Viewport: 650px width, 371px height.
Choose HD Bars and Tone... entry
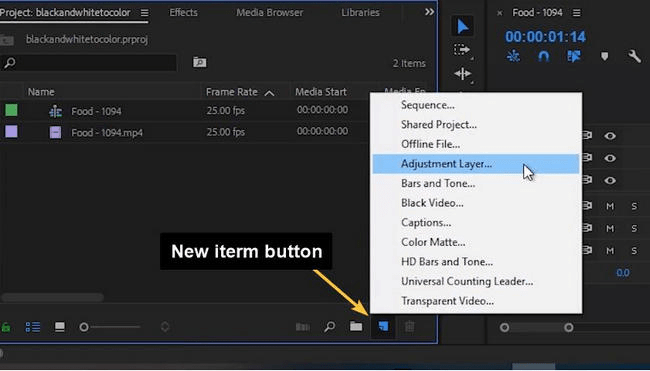475,262
